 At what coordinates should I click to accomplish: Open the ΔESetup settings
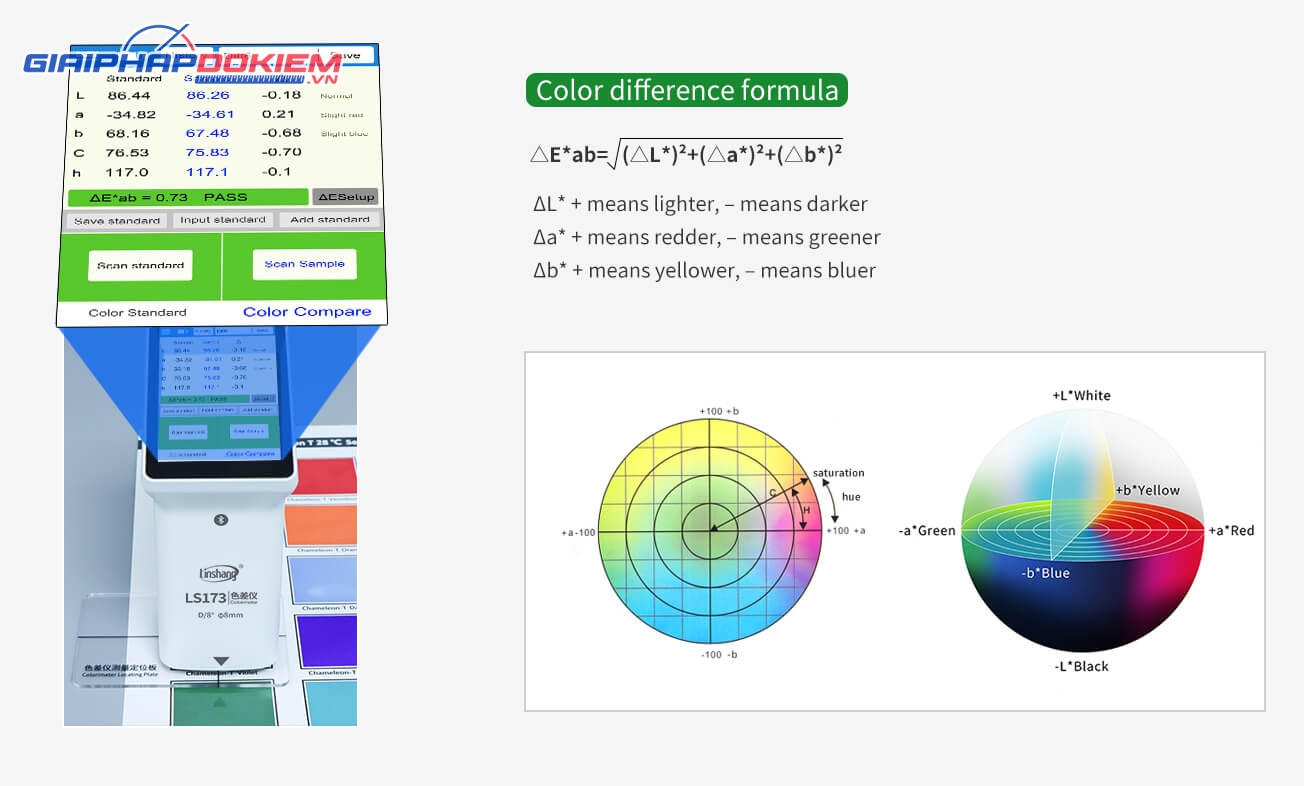[x=345, y=197]
